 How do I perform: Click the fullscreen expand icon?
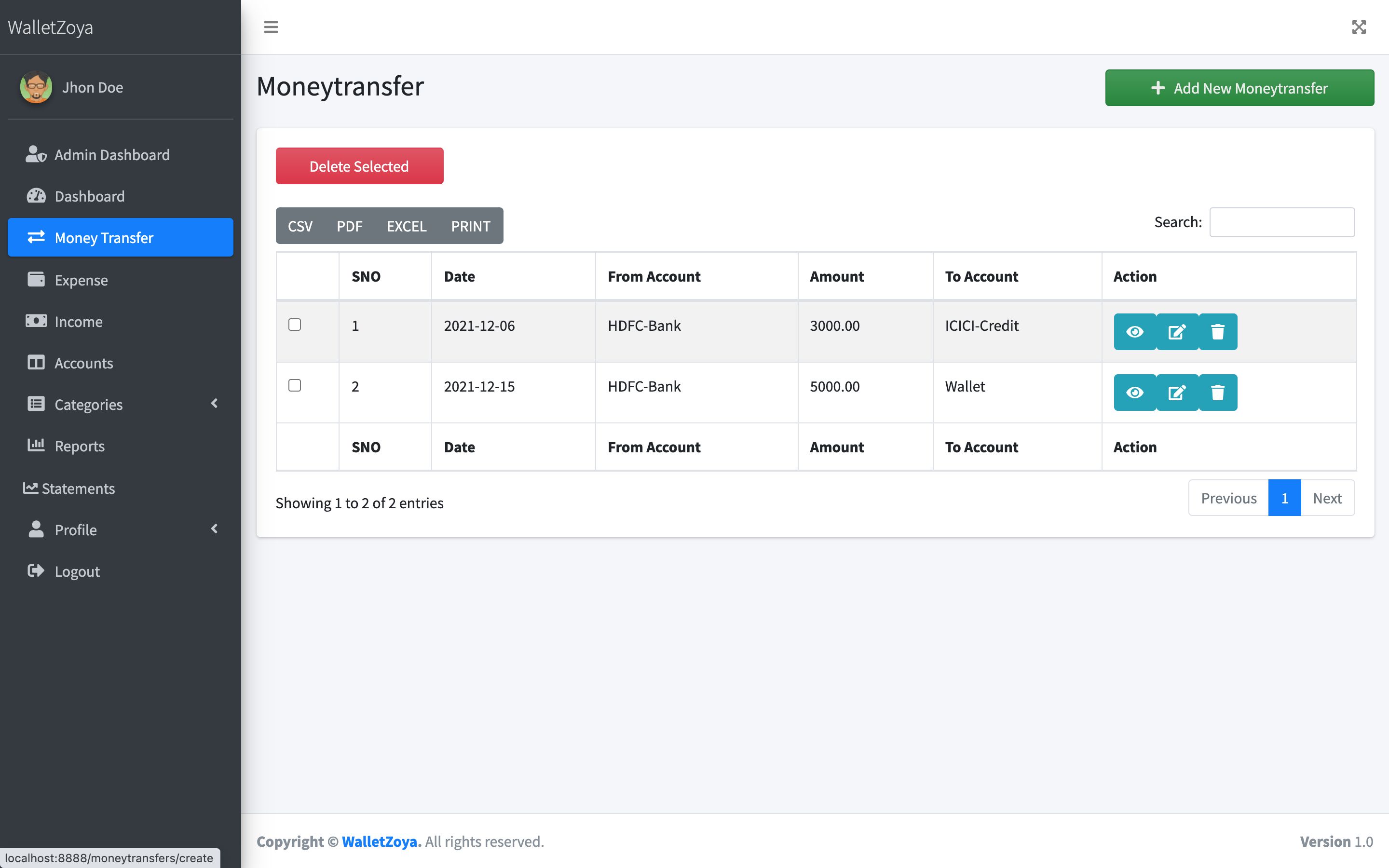tap(1359, 27)
